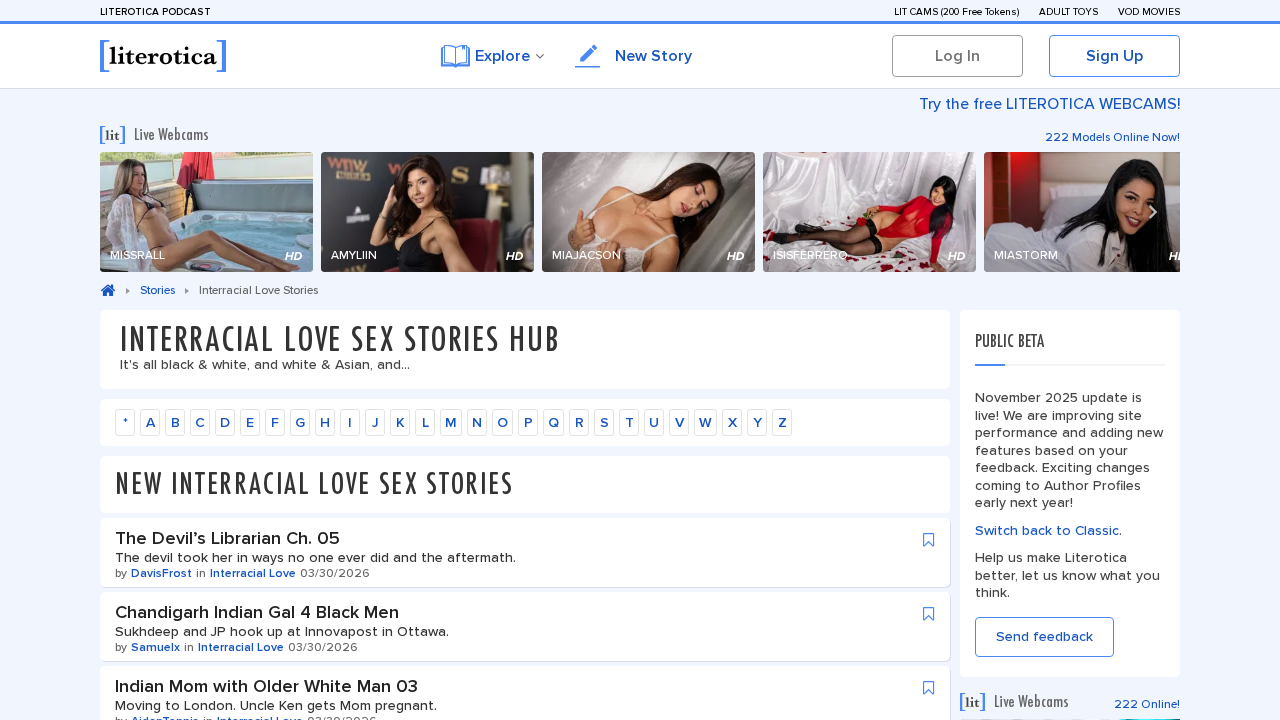
Task: Open story Indian Mom with Older White Man 03
Action: pos(266,686)
